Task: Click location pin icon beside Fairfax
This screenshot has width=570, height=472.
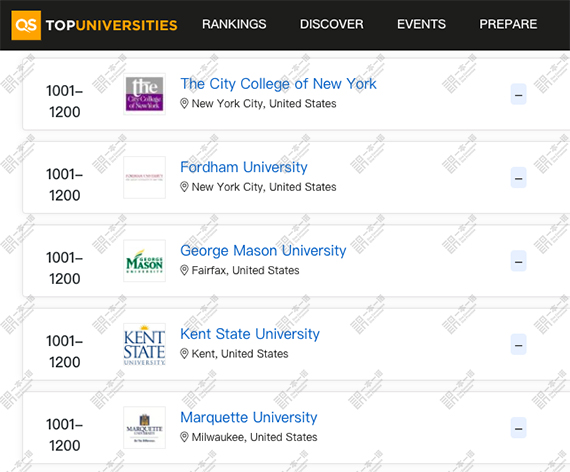Action: coord(184,270)
